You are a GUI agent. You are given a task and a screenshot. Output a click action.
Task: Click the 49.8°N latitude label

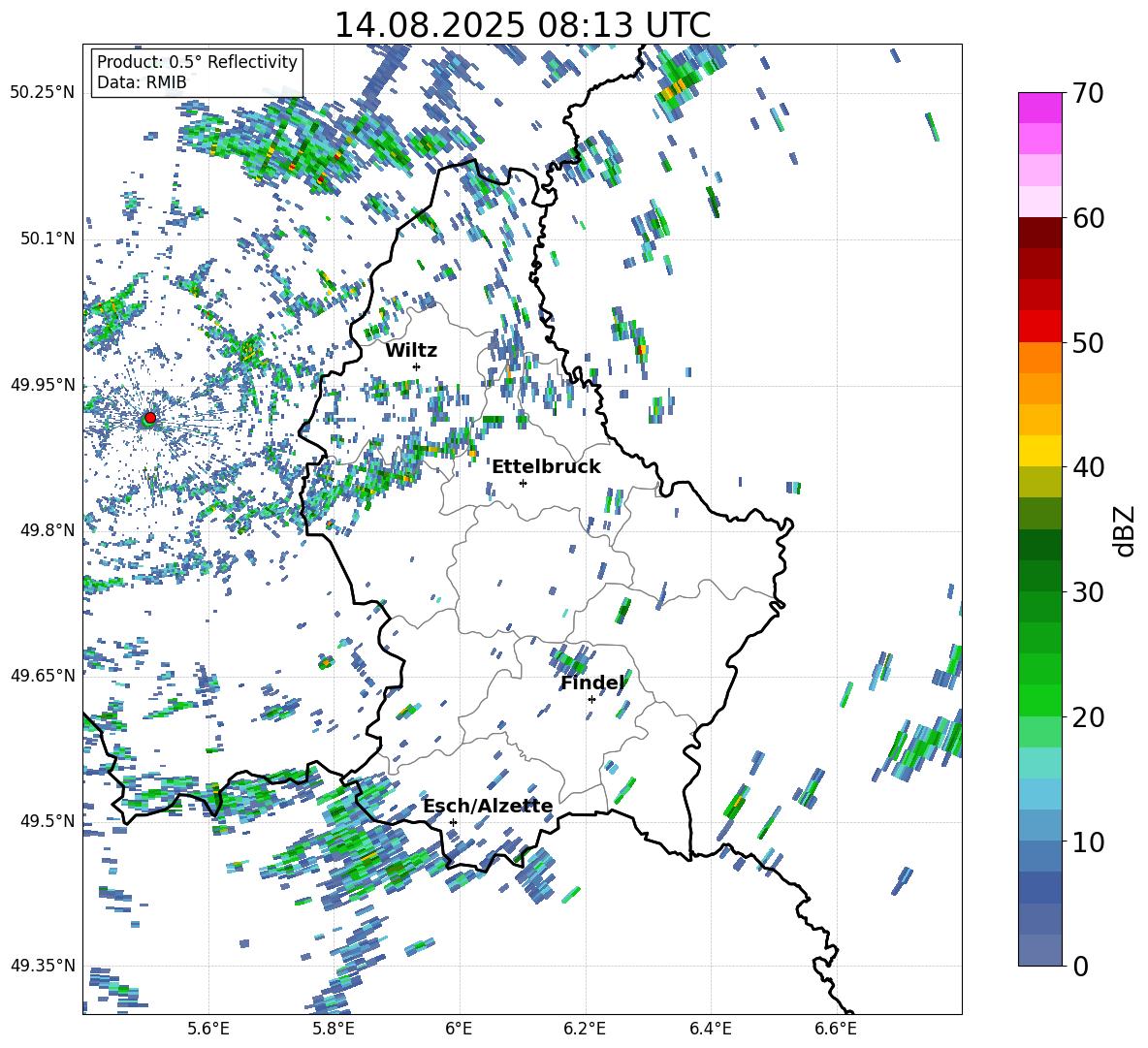48,529
